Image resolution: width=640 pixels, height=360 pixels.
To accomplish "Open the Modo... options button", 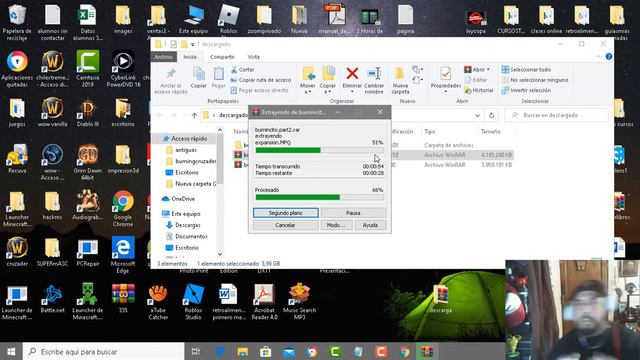I will click(336, 225).
